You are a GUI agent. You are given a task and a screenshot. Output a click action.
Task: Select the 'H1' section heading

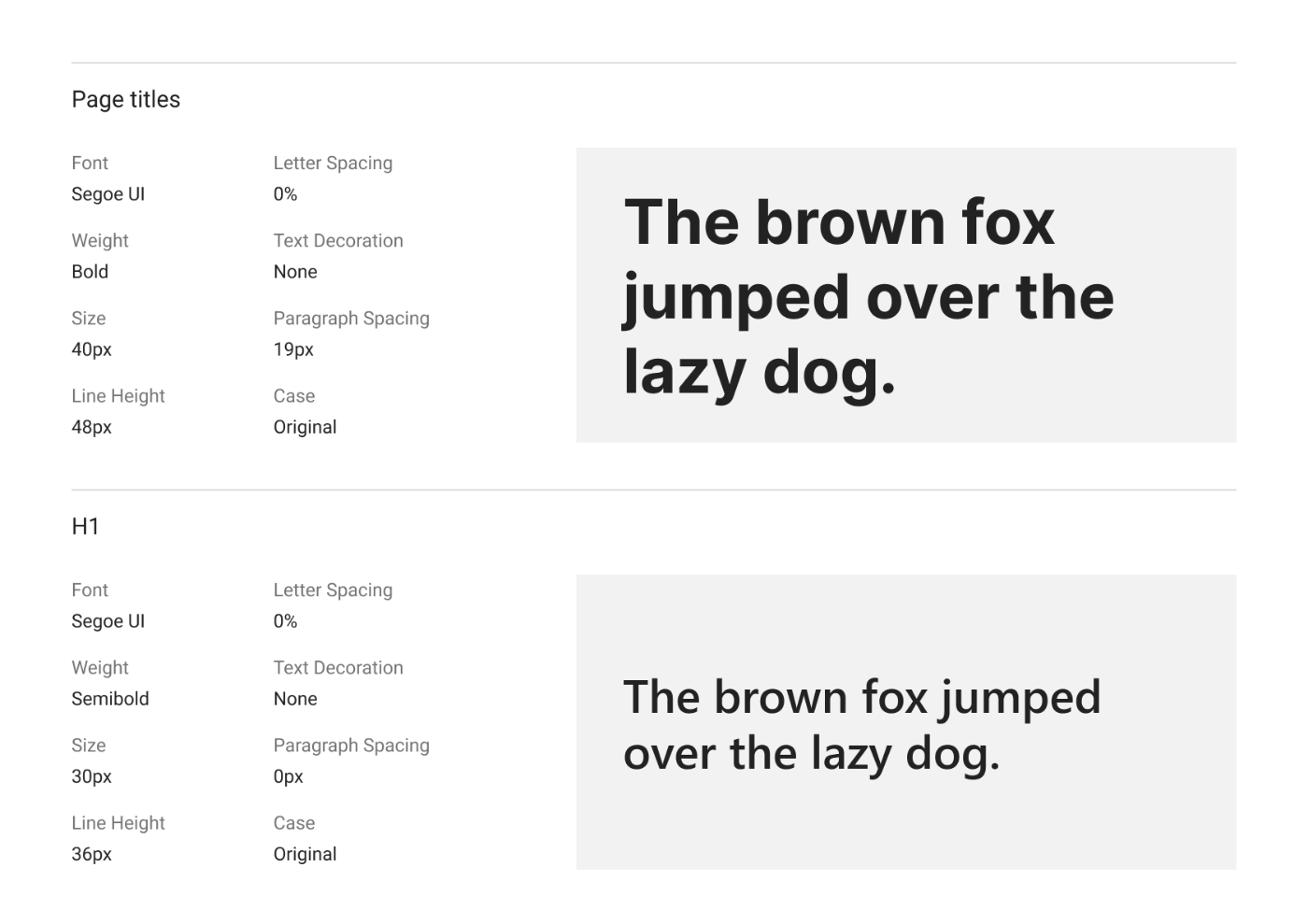85,526
